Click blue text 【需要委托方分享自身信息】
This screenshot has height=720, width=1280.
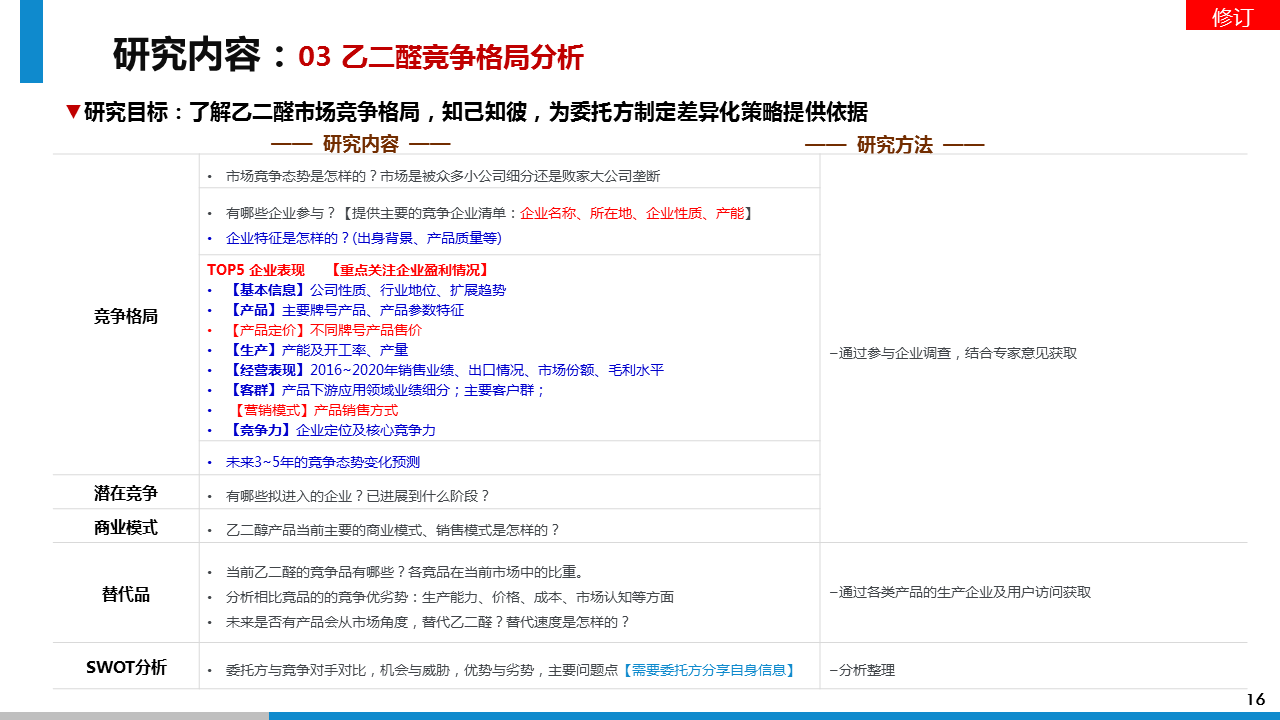tap(708, 670)
